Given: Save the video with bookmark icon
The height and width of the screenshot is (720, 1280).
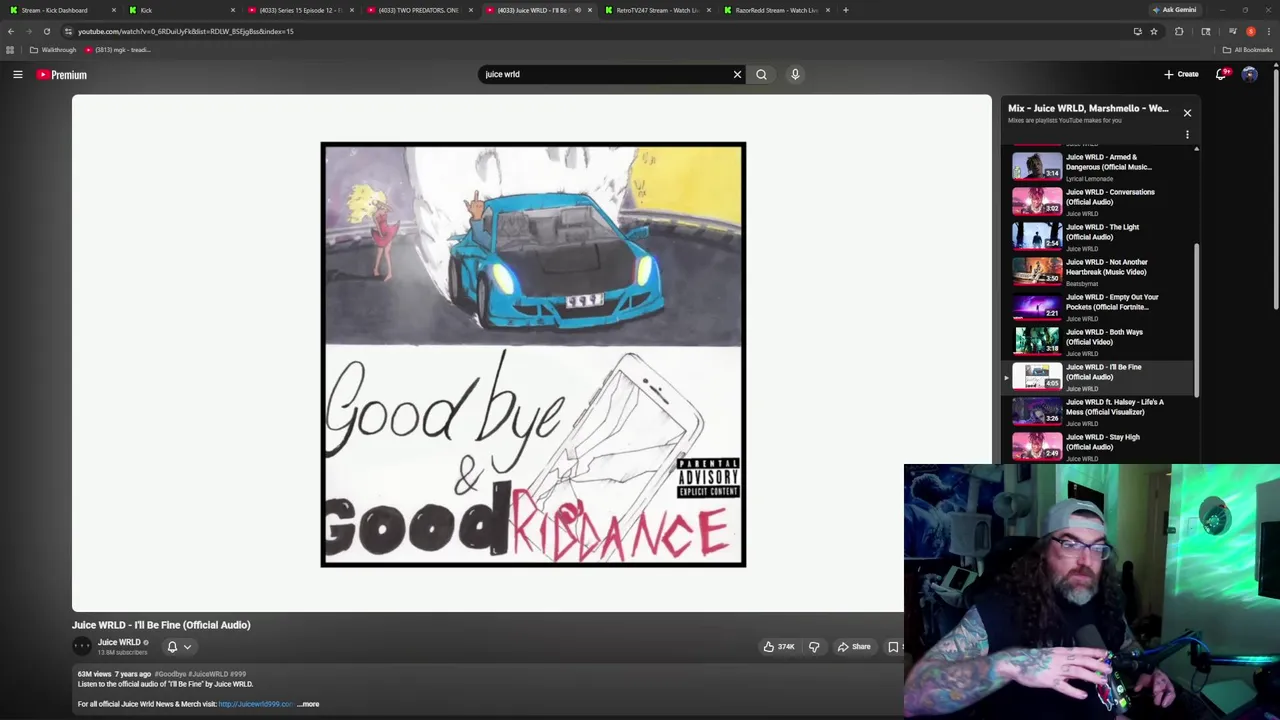Looking at the screenshot, I should pos(893,647).
